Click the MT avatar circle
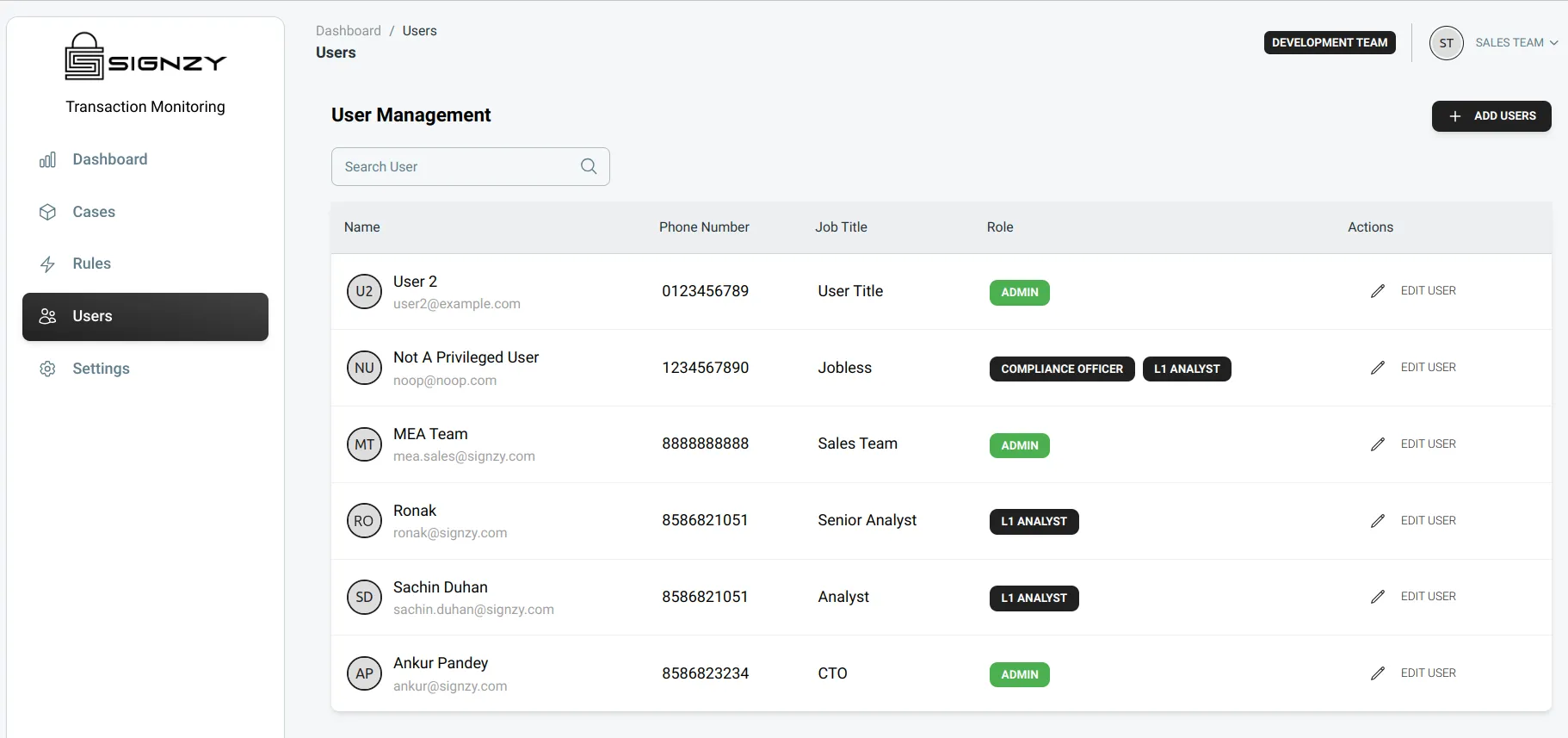 click(x=364, y=444)
